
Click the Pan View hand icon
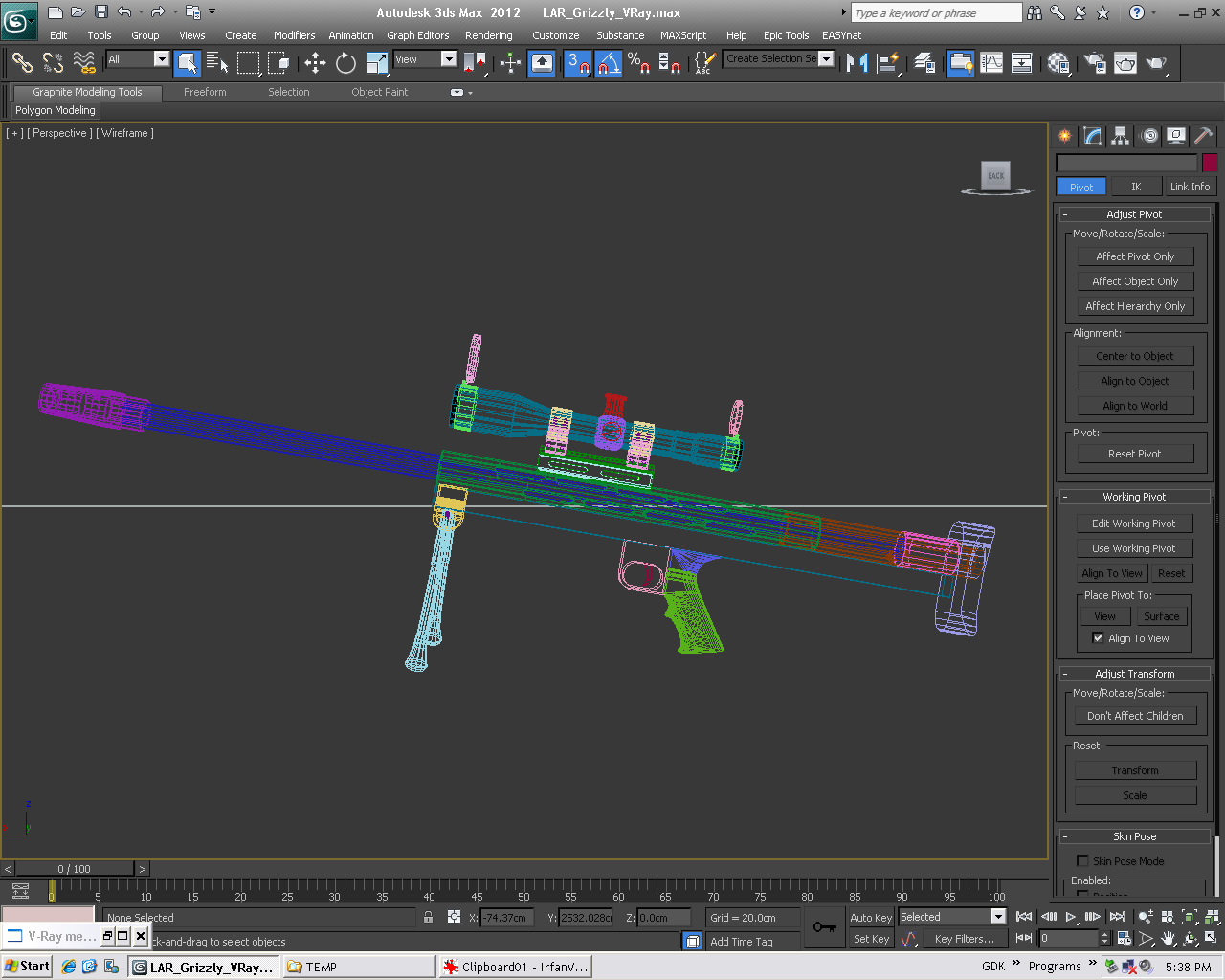(1169, 939)
